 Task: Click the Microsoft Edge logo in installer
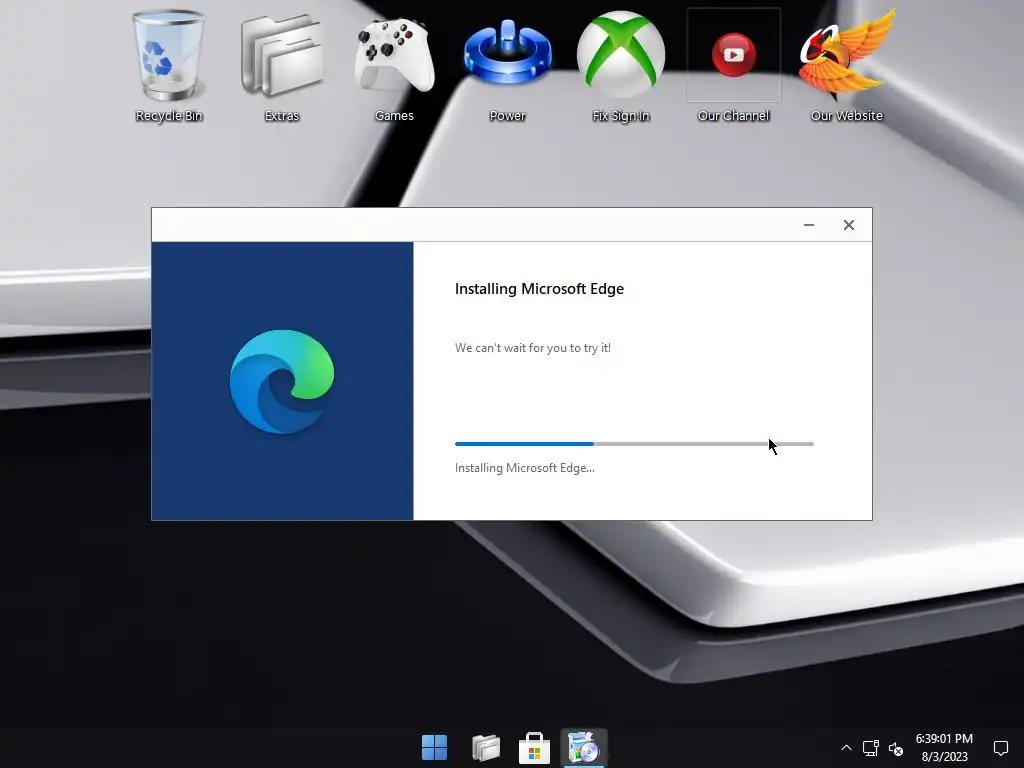pyautogui.click(x=282, y=381)
